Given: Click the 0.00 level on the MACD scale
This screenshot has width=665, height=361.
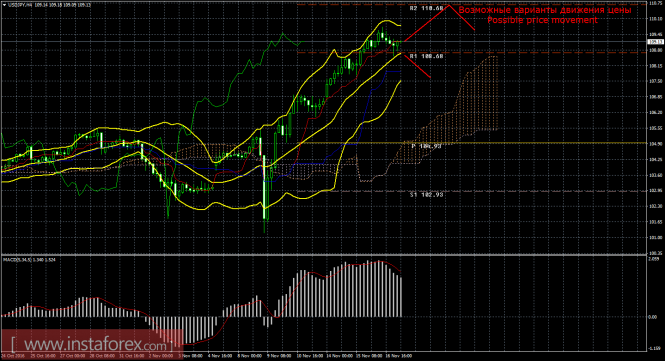Looking at the screenshot, I should point(652,317).
